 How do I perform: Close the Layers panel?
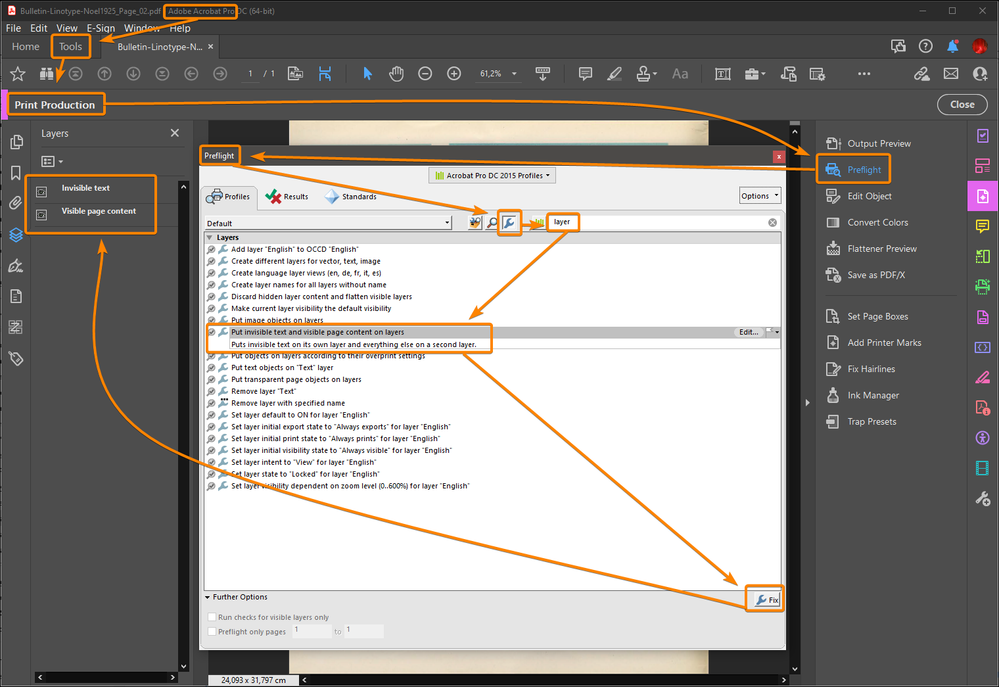(x=175, y=133)
